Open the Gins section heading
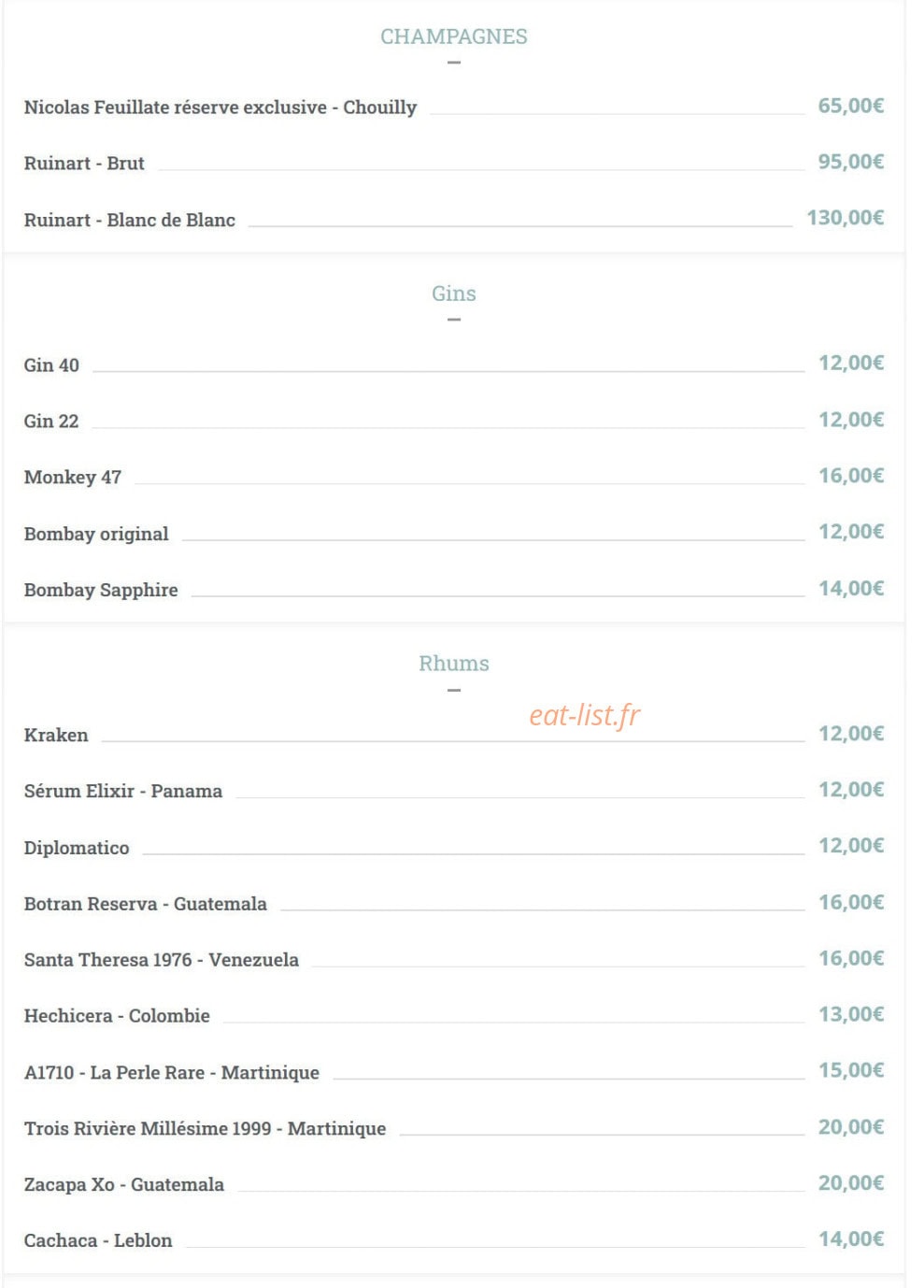The height and width of the screenshot is (1288, 924). [453, 293]
